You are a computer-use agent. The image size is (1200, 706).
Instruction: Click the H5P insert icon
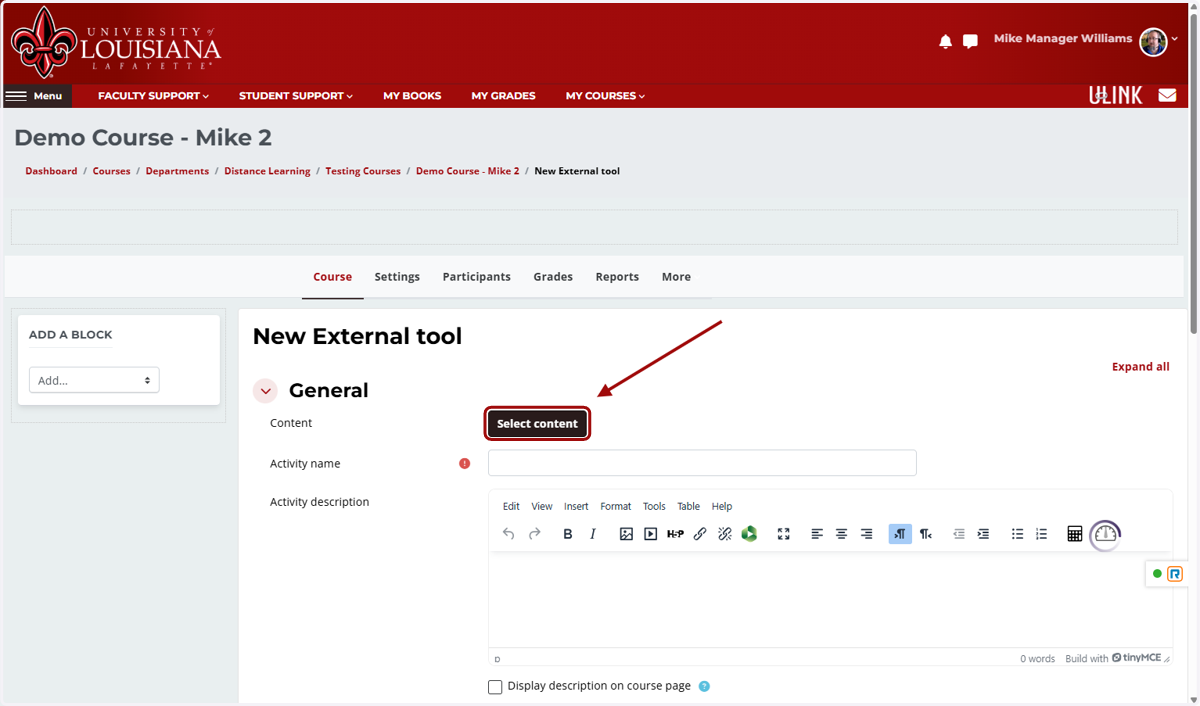pos(675,534)
